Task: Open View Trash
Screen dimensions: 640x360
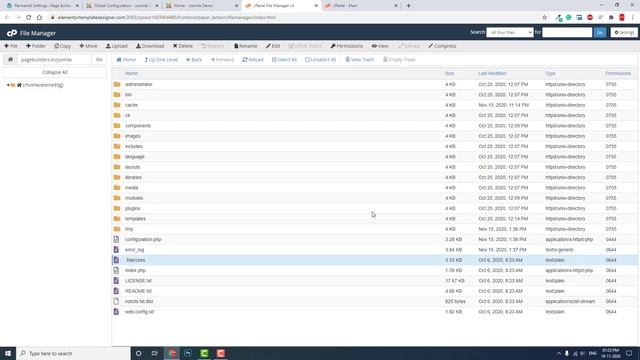Action: [x=360, y=60]
